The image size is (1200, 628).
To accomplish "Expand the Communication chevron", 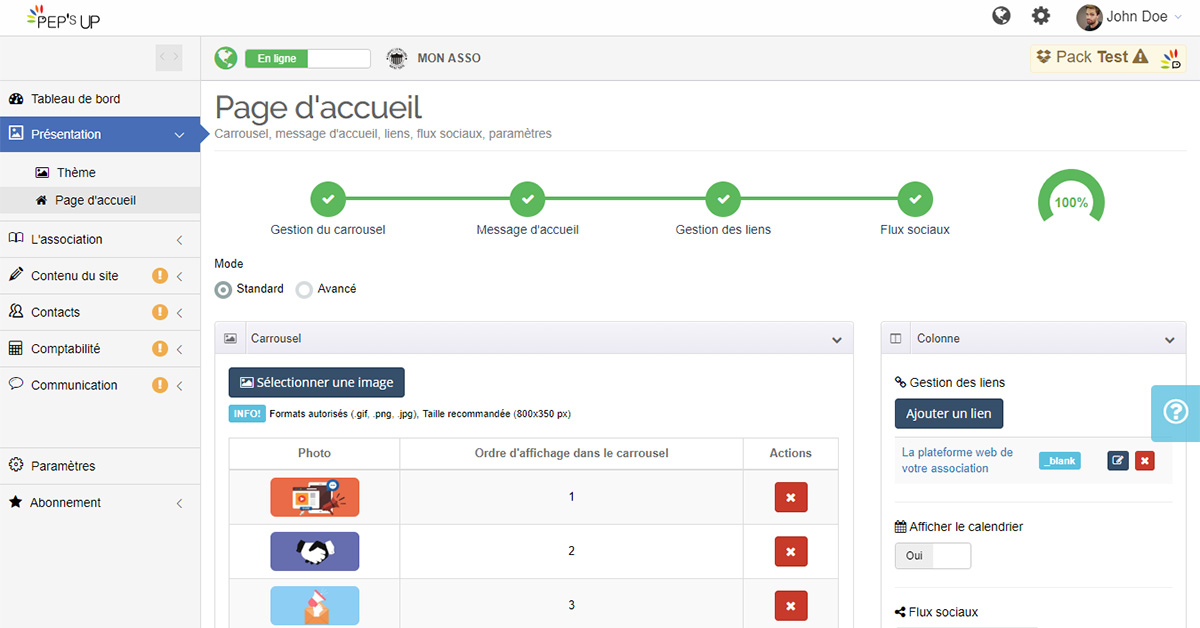I will tap(179, 386).
